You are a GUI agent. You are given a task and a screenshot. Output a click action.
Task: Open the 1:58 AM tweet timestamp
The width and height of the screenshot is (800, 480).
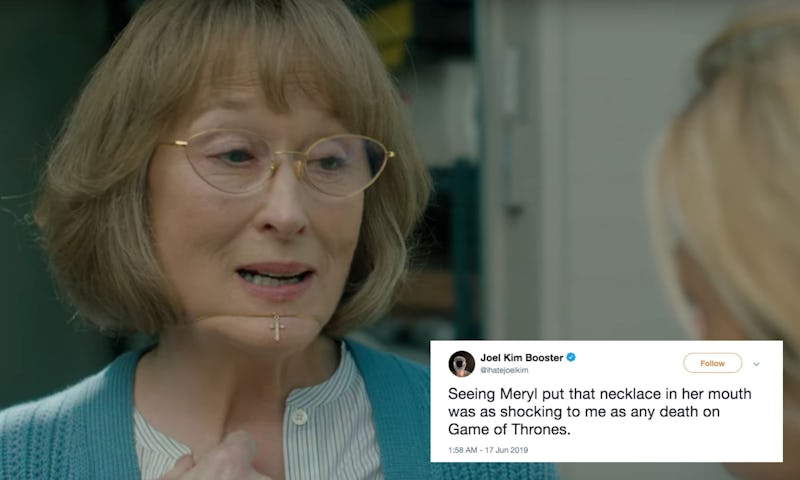[x=462, y=450]
